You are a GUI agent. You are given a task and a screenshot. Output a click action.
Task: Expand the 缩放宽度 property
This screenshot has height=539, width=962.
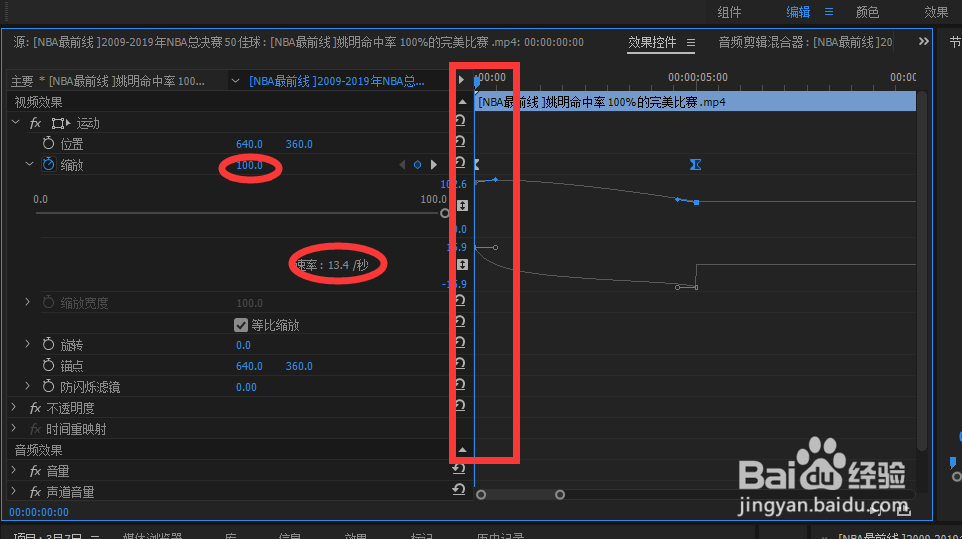point(28,302)
